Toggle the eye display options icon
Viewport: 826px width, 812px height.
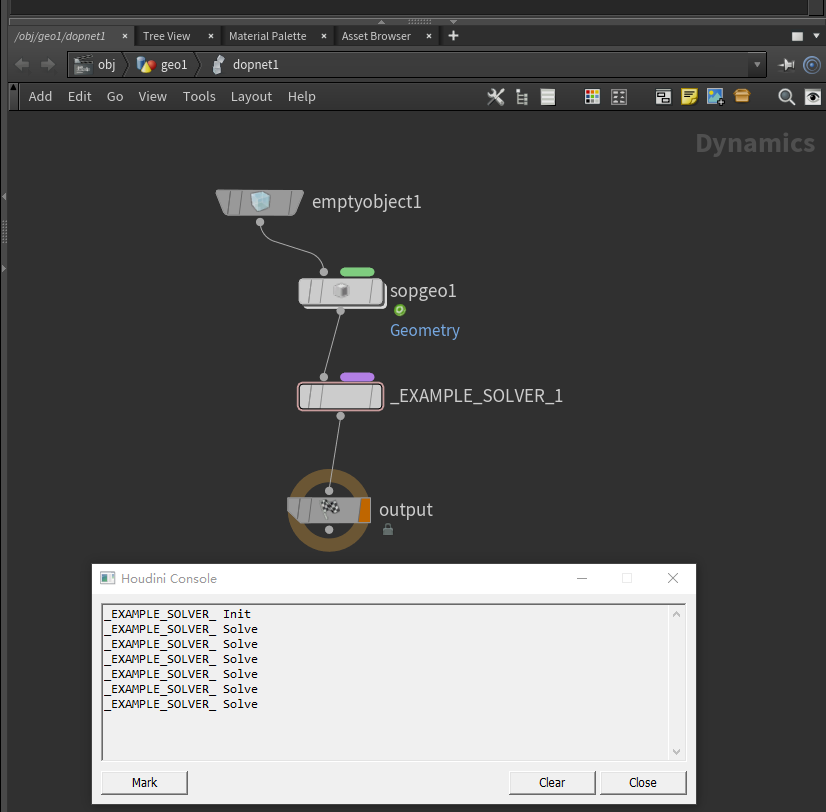tap(813, 97)
